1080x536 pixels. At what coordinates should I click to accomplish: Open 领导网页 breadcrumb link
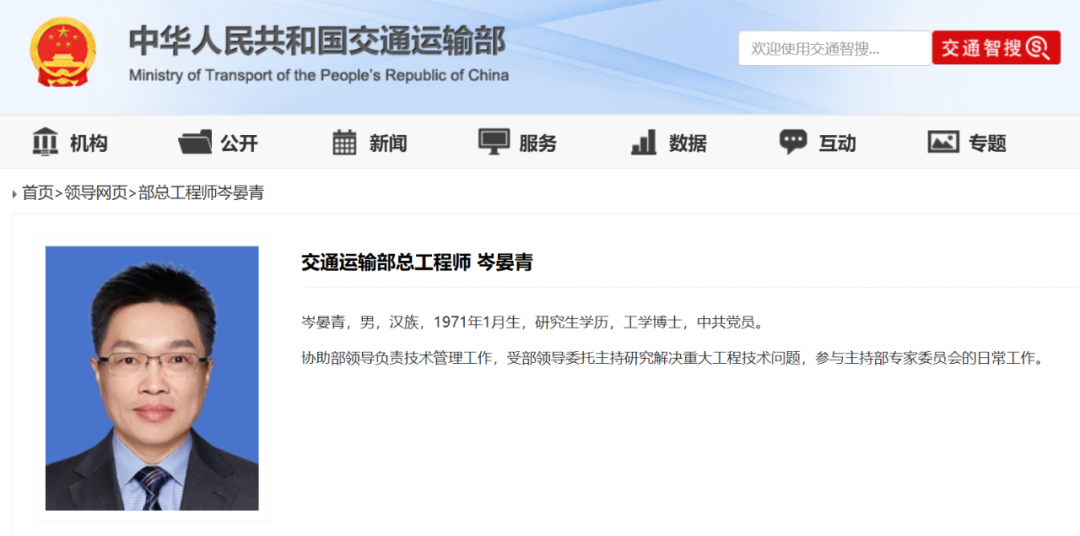pyautogui.click(x=96, y=193)
